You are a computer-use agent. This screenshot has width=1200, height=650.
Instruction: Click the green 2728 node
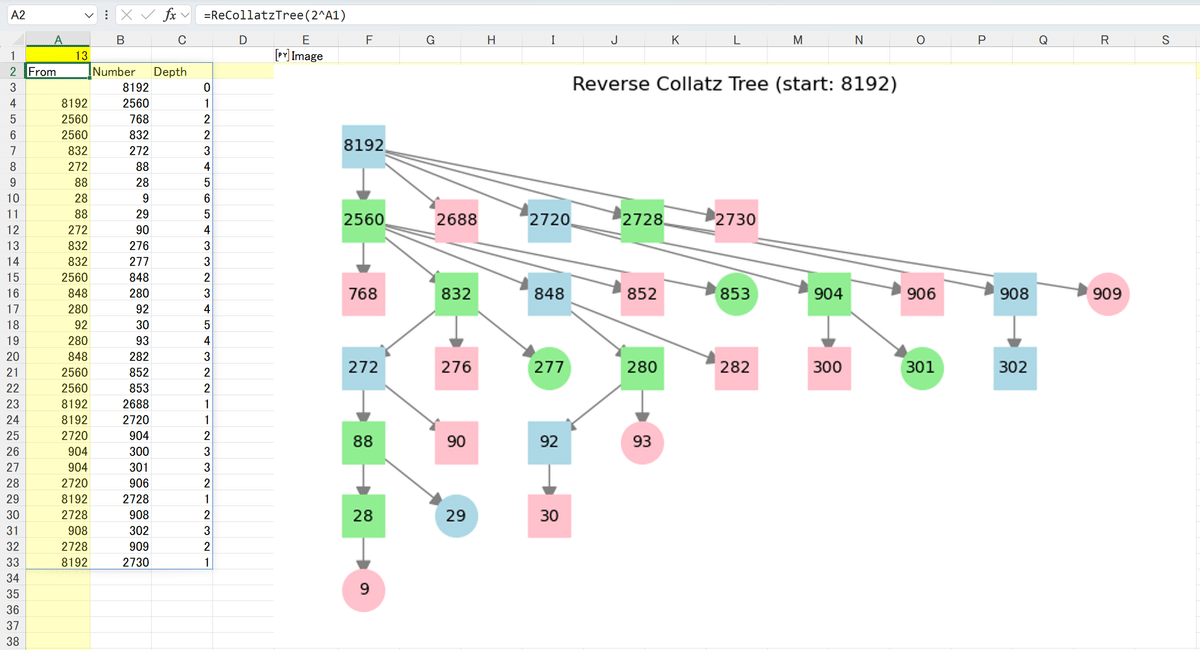tap(641, 219)
